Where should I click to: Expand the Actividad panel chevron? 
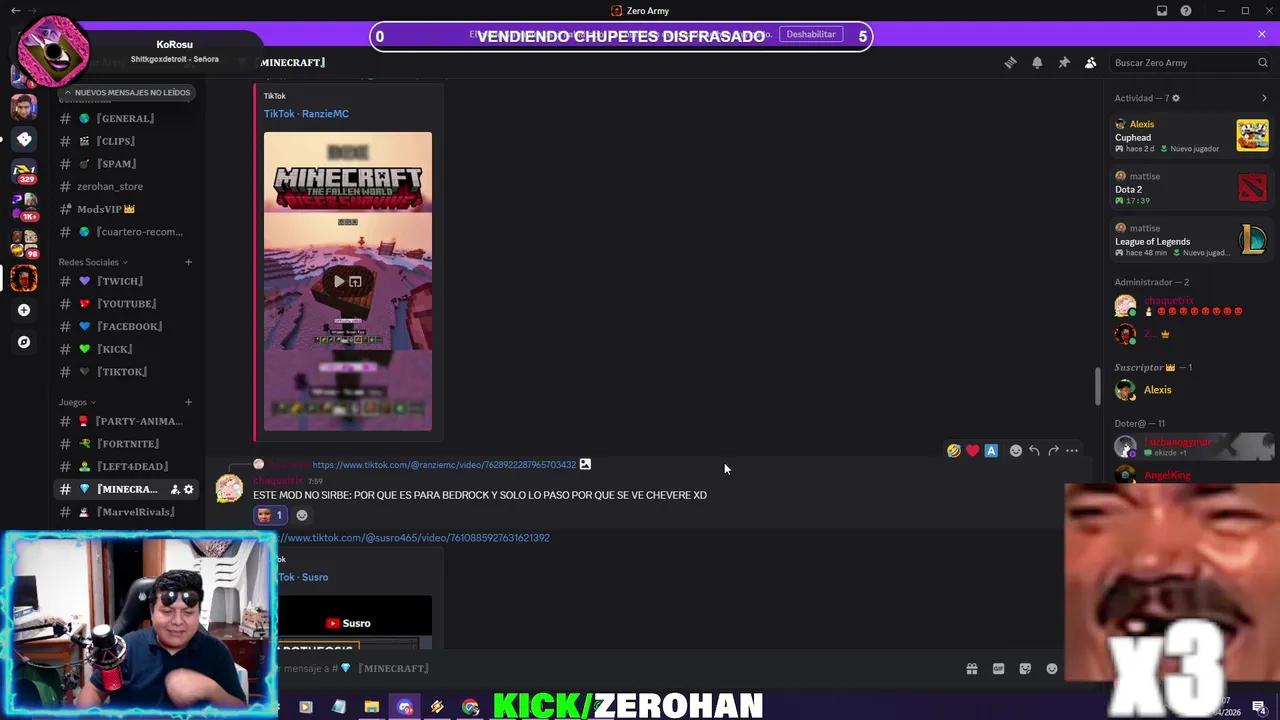click(x=1264, y=98)
